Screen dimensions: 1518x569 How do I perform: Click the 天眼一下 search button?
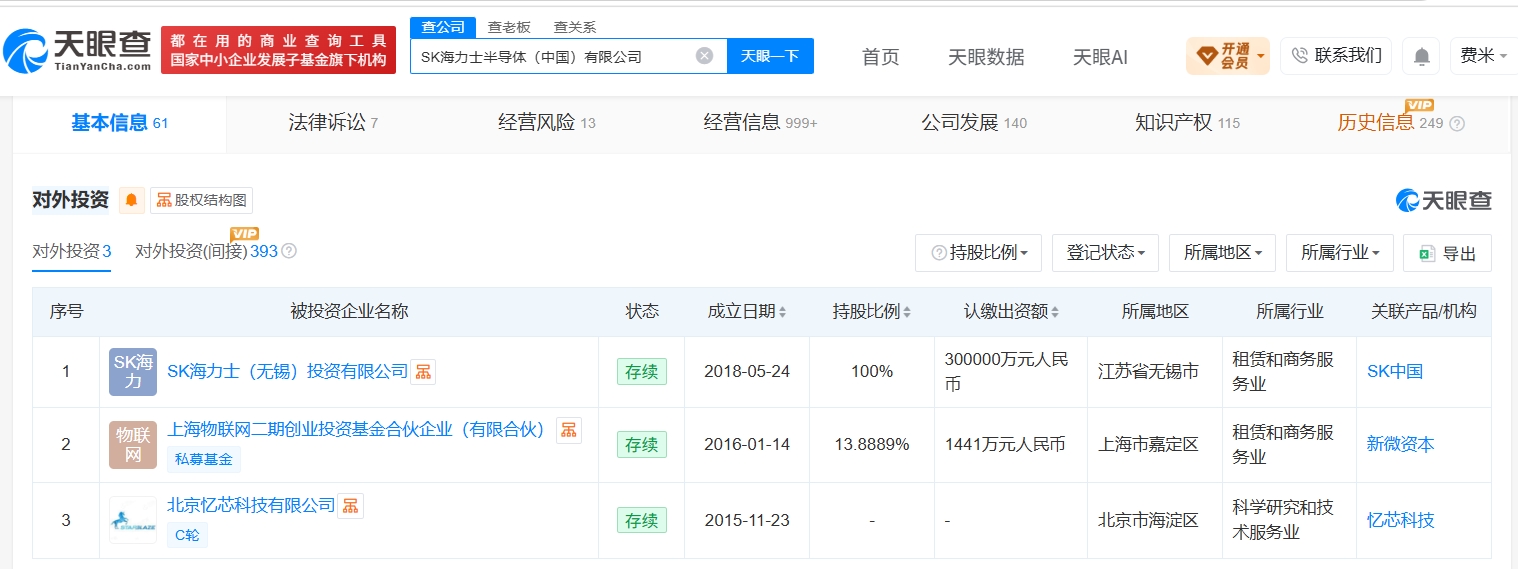(770, 56)
